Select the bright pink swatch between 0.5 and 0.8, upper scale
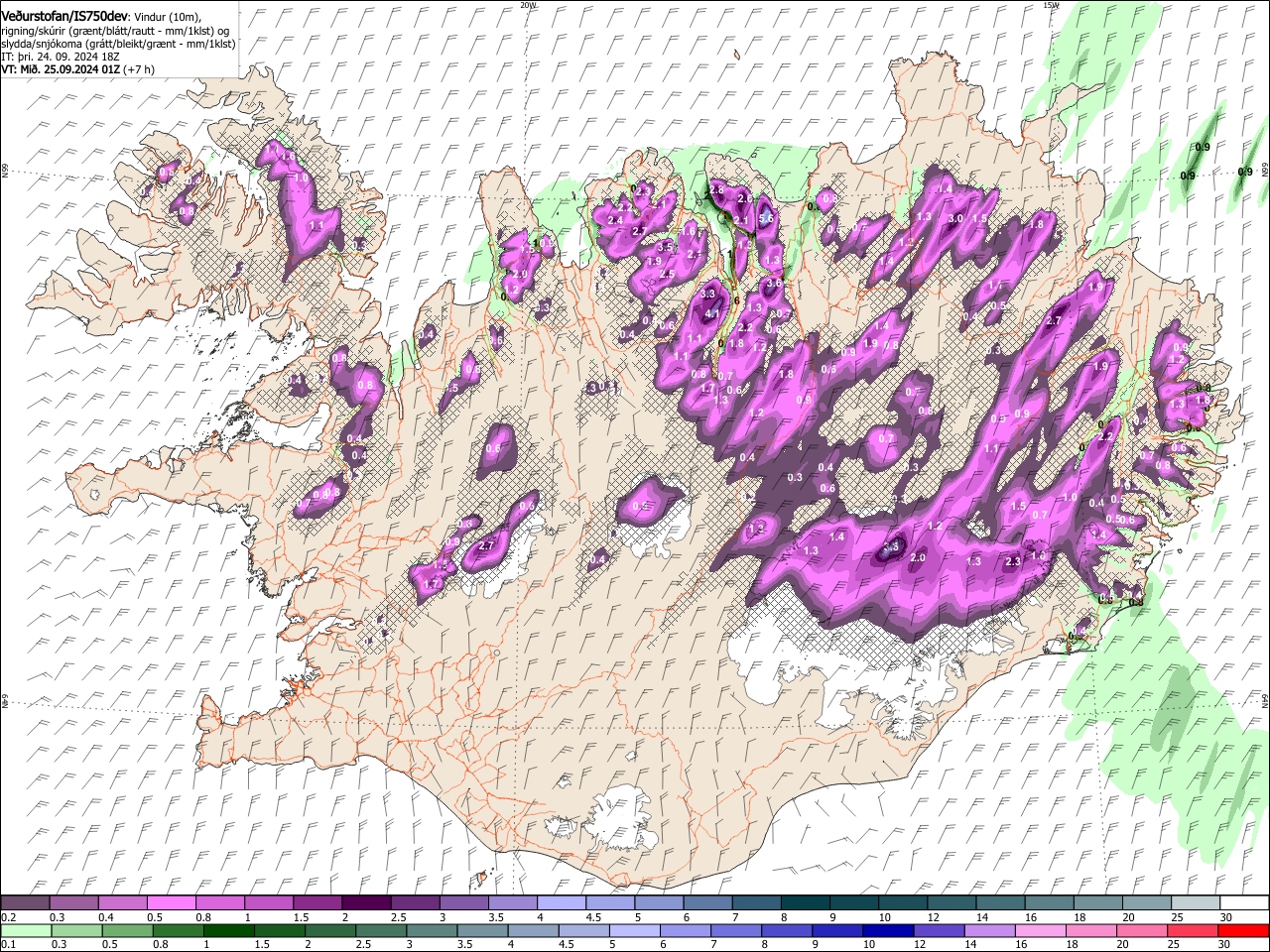Viewport: 1270px width, 952px height. click(x=171, y=903)
